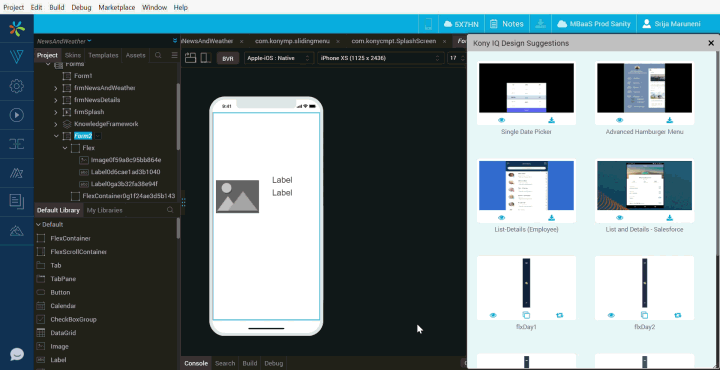720x370 pixels.
Task: Click the run/play icon in left sidebar
Action: coord(17,115)
